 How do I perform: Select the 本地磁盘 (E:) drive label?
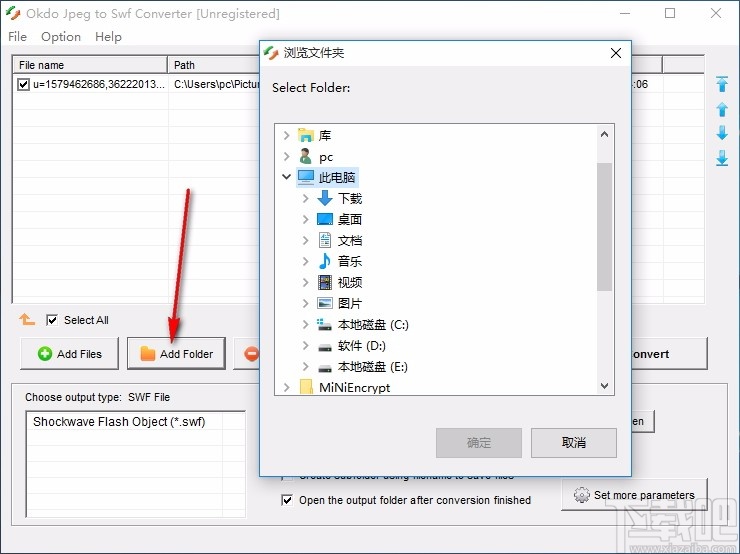(x=373, y=367)
